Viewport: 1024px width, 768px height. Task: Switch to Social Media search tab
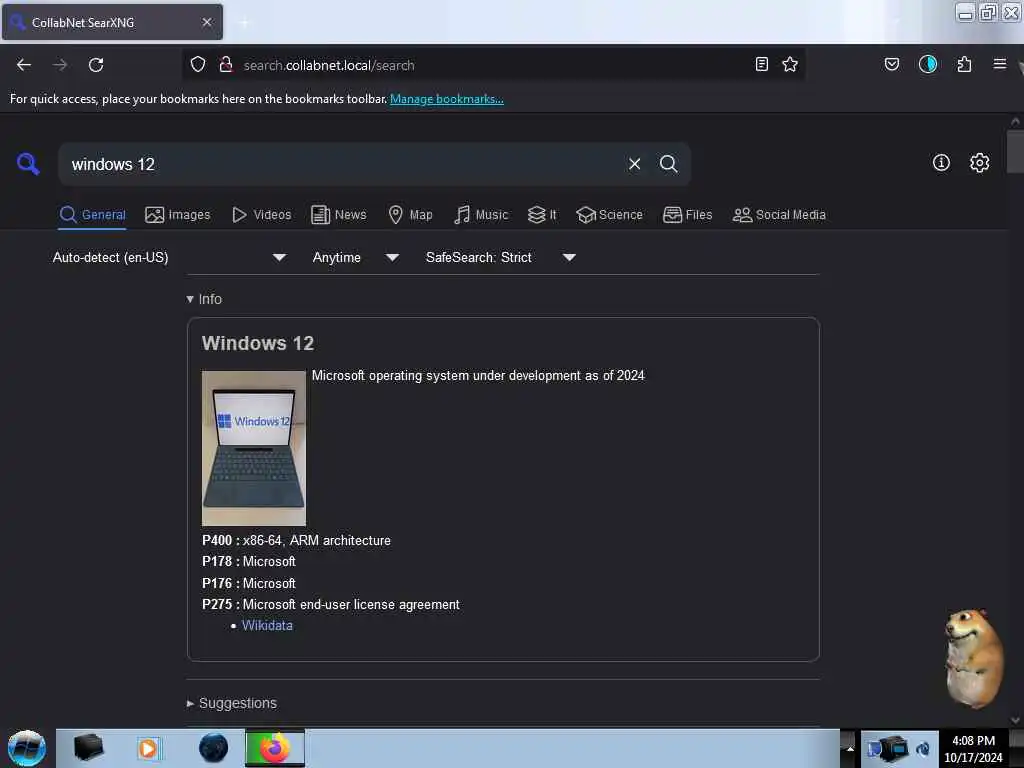tap(779, 215)
